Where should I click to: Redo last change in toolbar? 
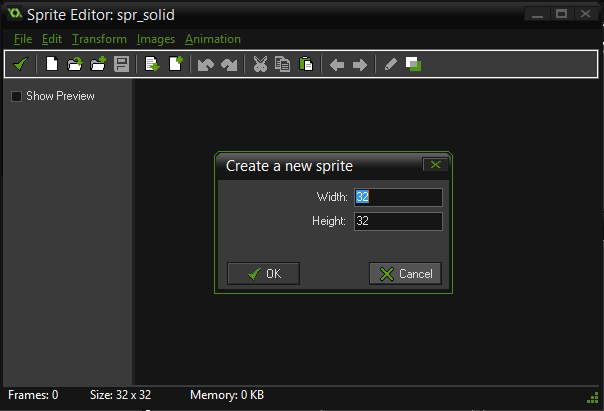229,65
